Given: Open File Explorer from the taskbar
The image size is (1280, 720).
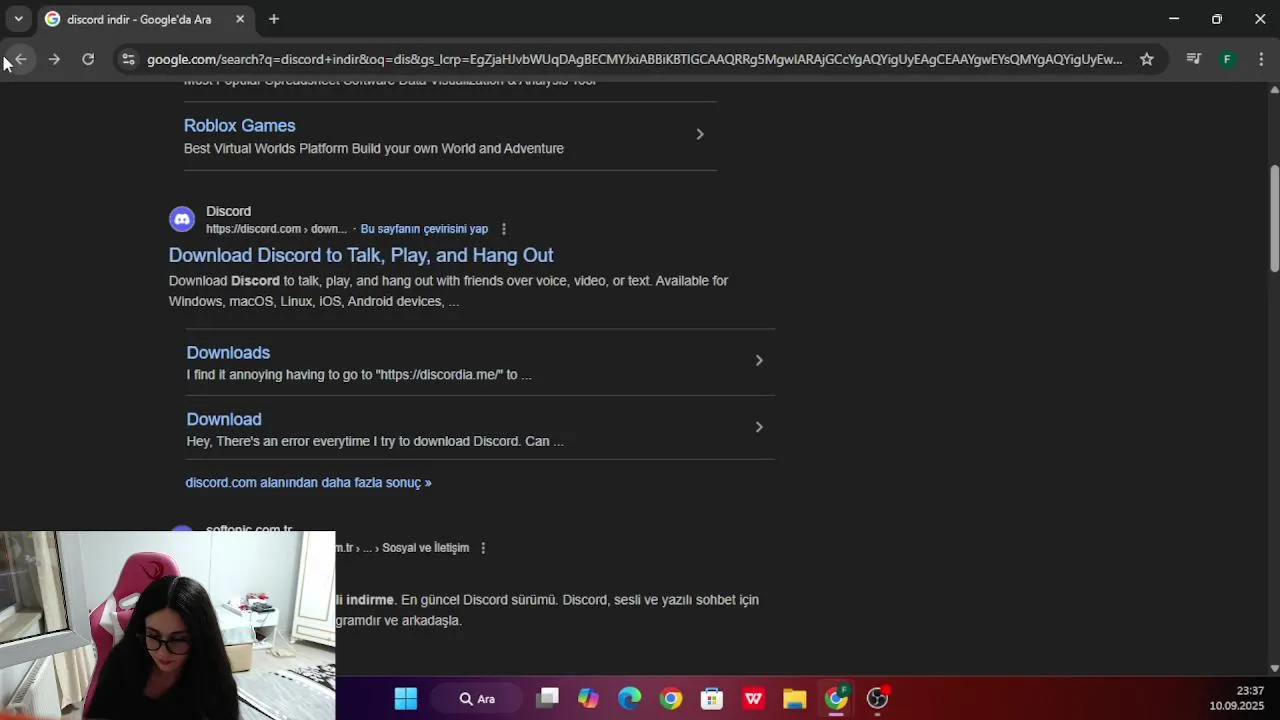Looking at the screenshot, I should click(795, 698).
